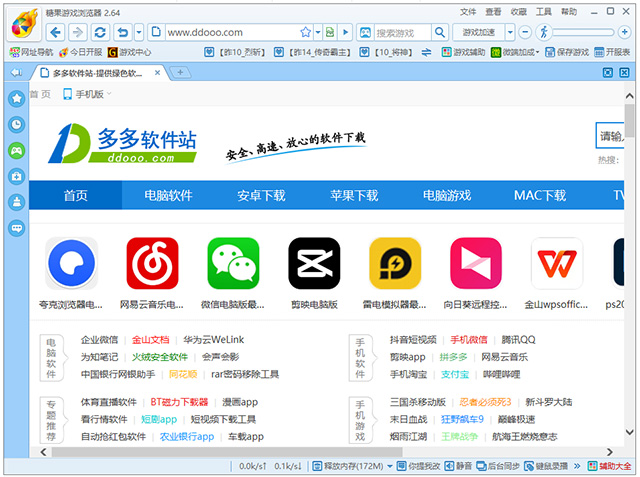Open the 网易云音乐 red app icon
The image size is (640, 477).
tap(152, 263)
